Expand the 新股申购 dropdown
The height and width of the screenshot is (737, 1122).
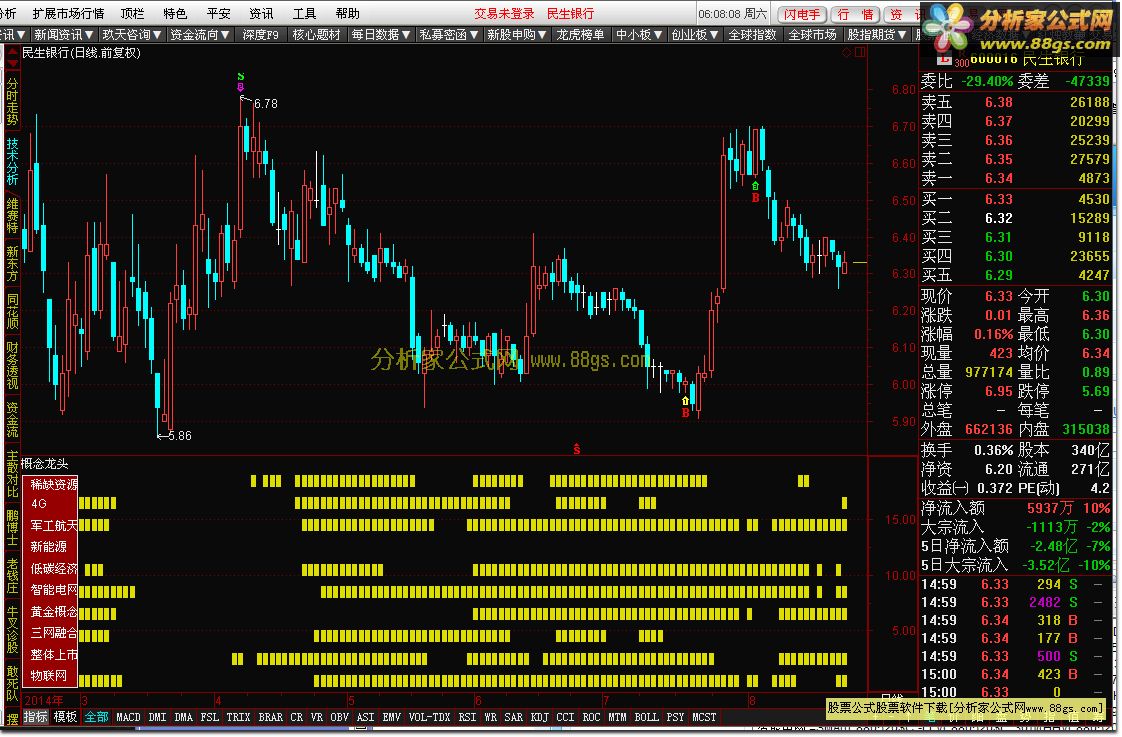click(517, 34)
